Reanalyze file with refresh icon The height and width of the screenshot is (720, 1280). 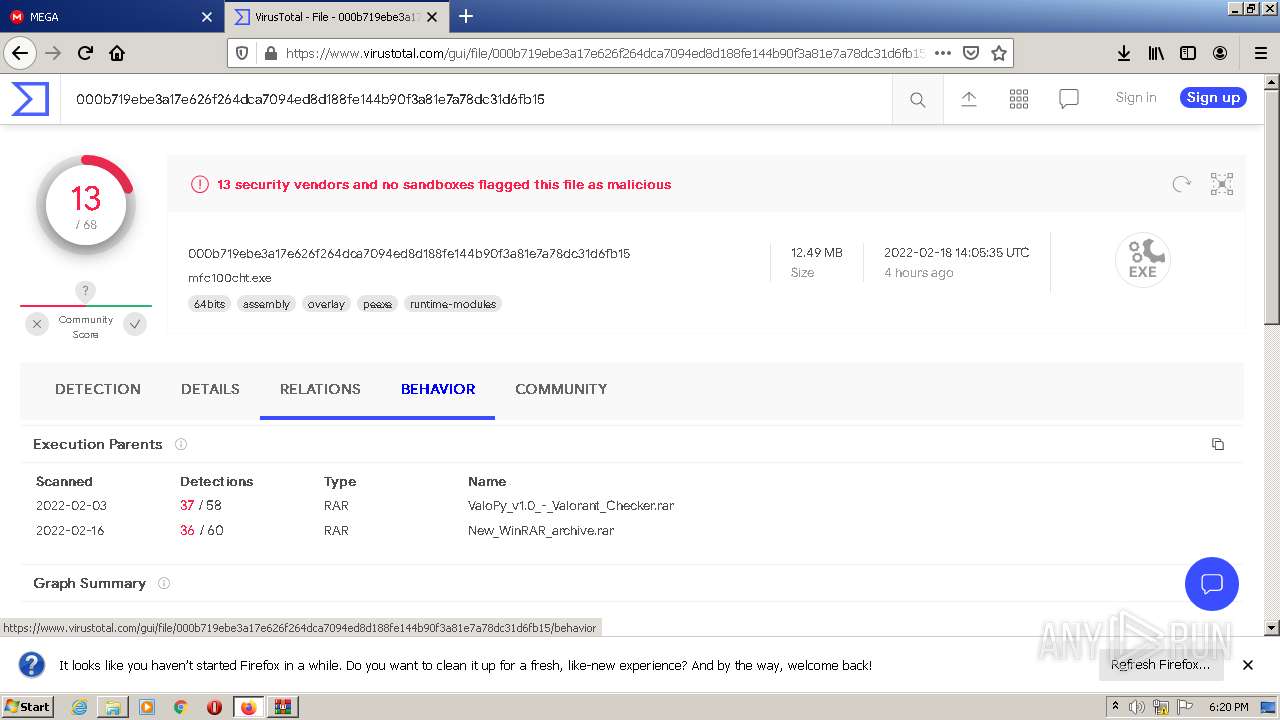pyautogui.click(x=1182, y=184)
